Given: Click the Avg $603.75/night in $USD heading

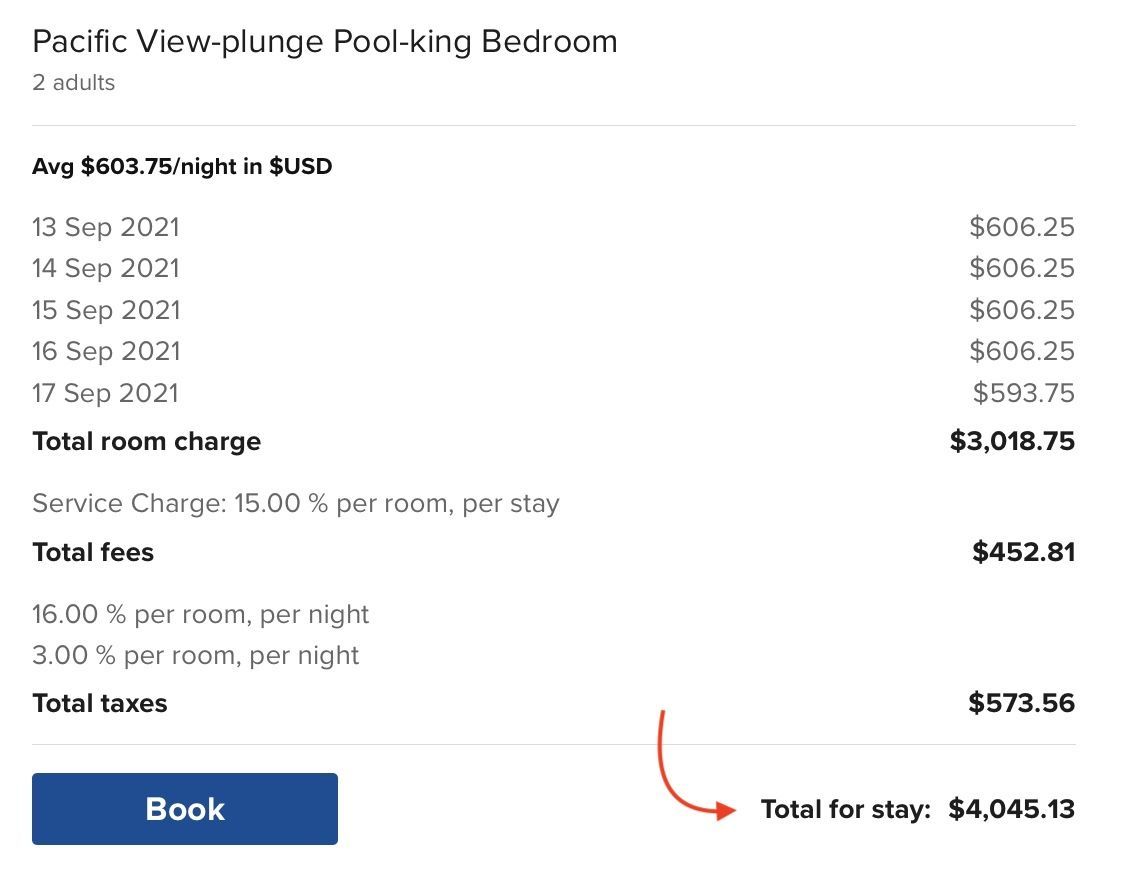Looking at the screenshot, I should click(182, 167).
